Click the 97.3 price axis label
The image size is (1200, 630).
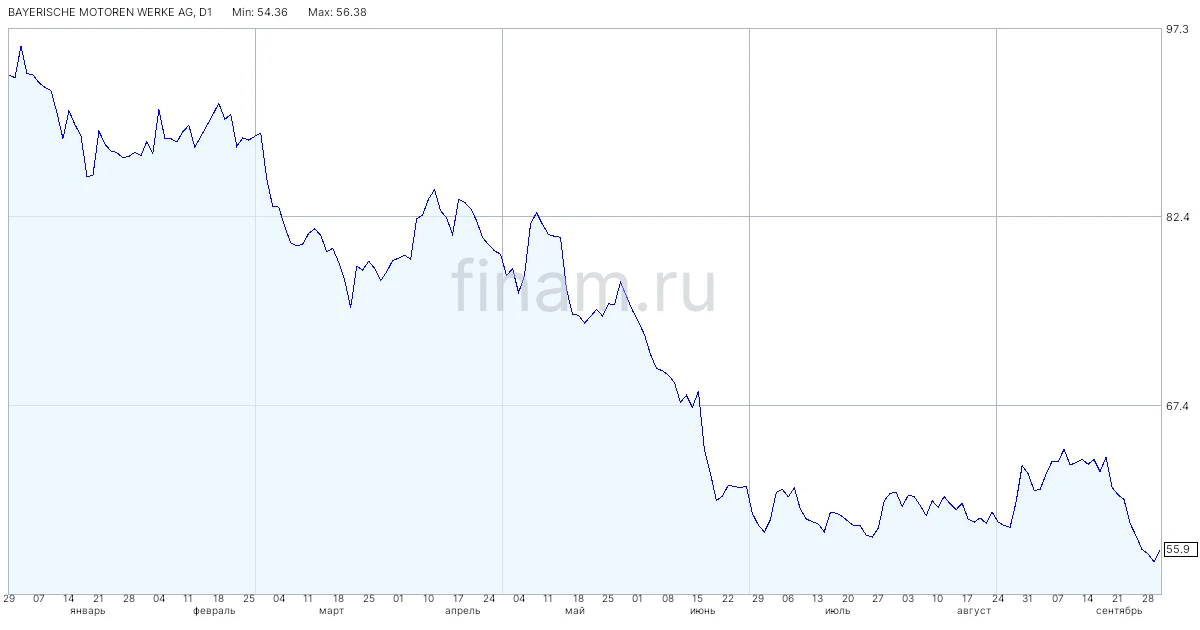[1176, 30]
